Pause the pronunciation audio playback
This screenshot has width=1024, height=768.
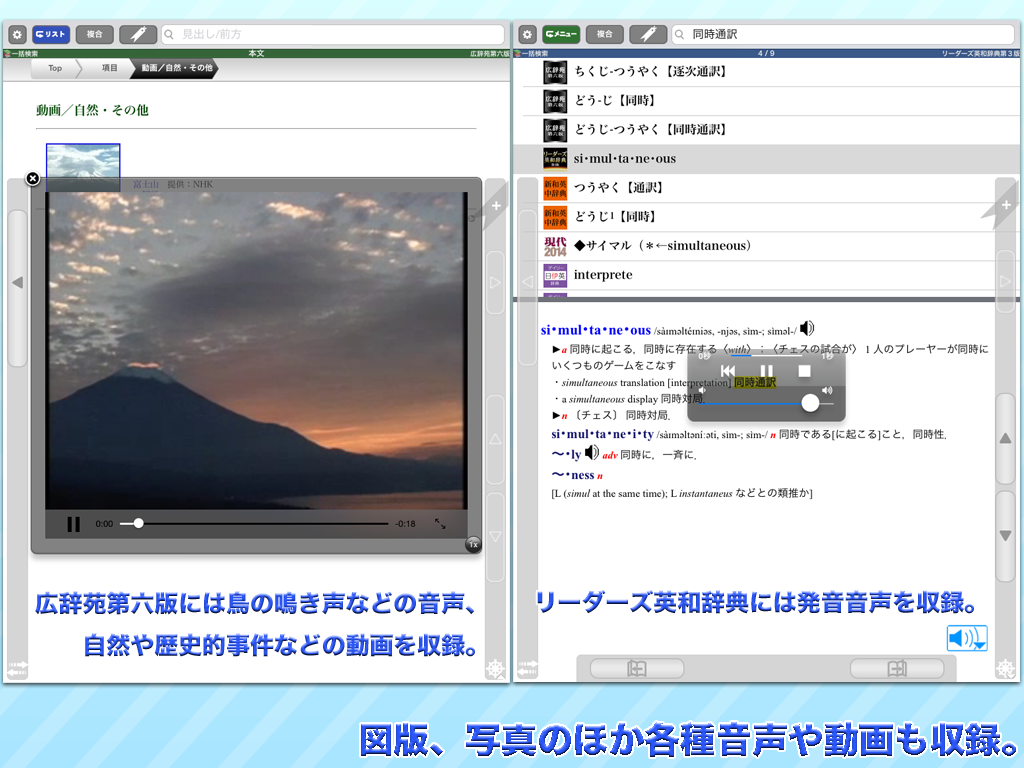pos(767,371)
